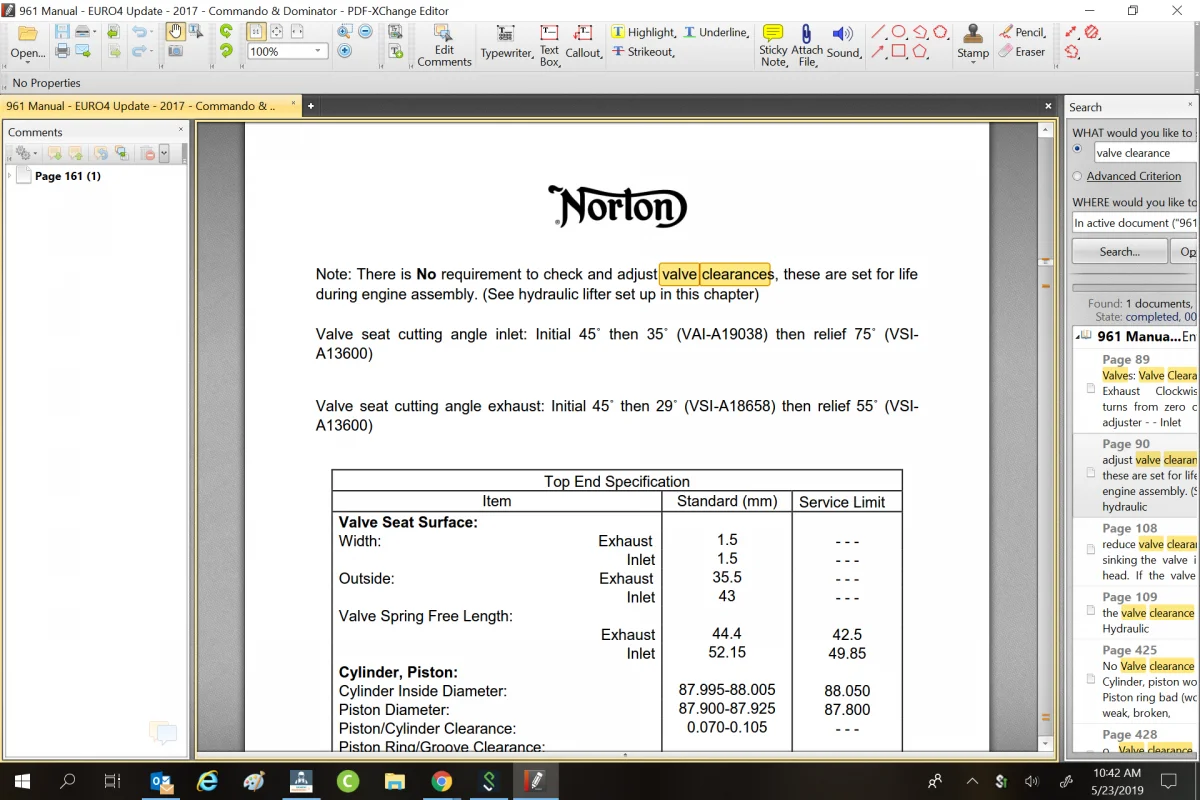The width and height of the screenshot is (1200, 800).
Task: Select the search text radio button
Action: [x=1077, y=149]
